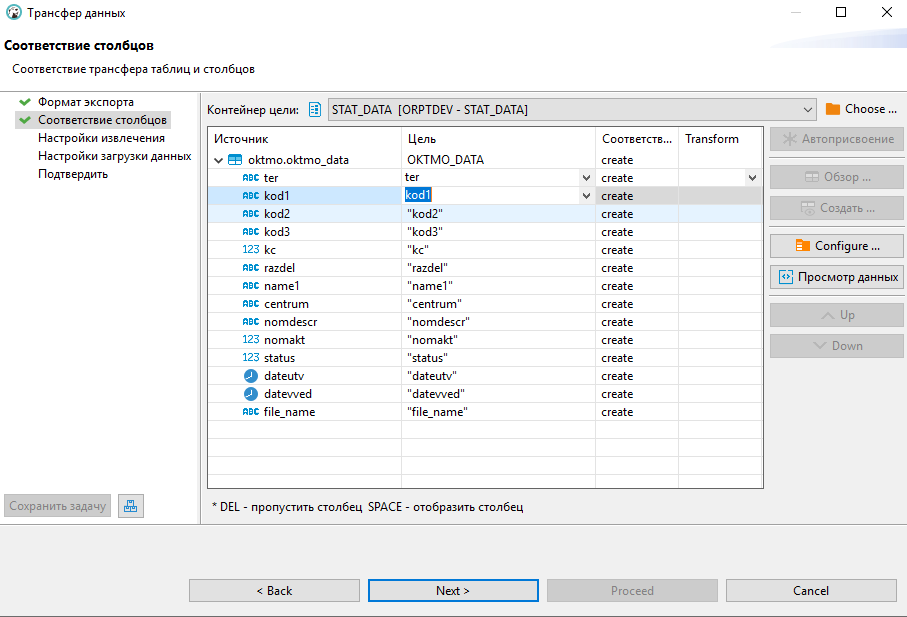The height and width of the screenshot is (617, 907).
Task: Click the Цель column header
Action: coord(499,139)
